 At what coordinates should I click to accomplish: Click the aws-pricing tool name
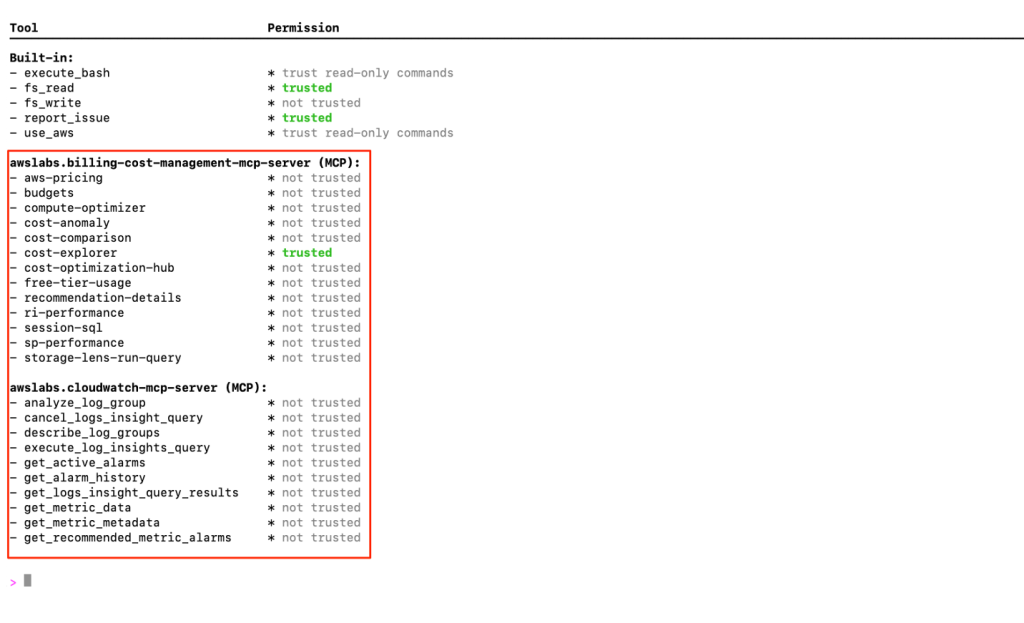[63, 178]
